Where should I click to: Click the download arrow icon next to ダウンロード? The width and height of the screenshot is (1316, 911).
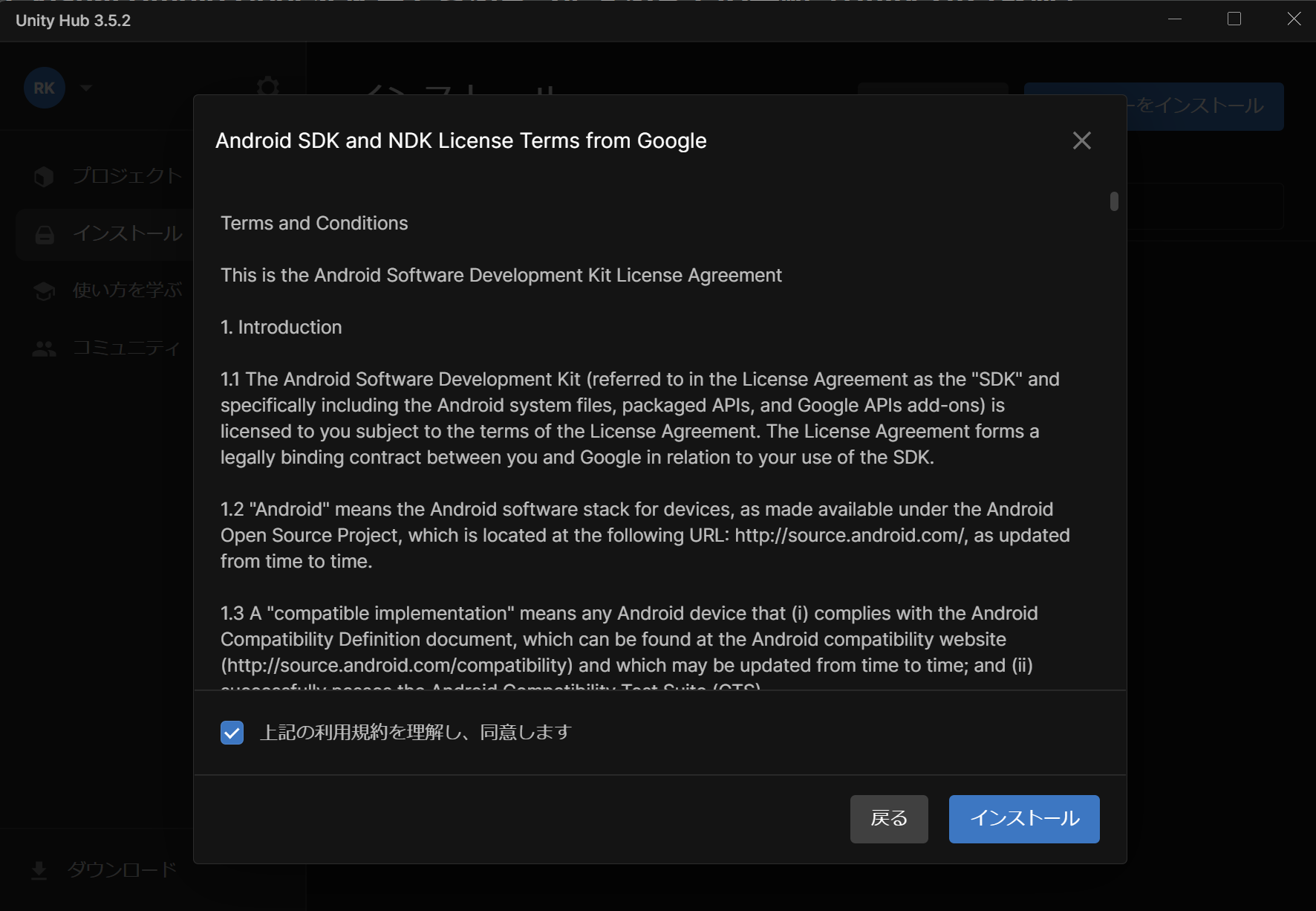point(39,870)
